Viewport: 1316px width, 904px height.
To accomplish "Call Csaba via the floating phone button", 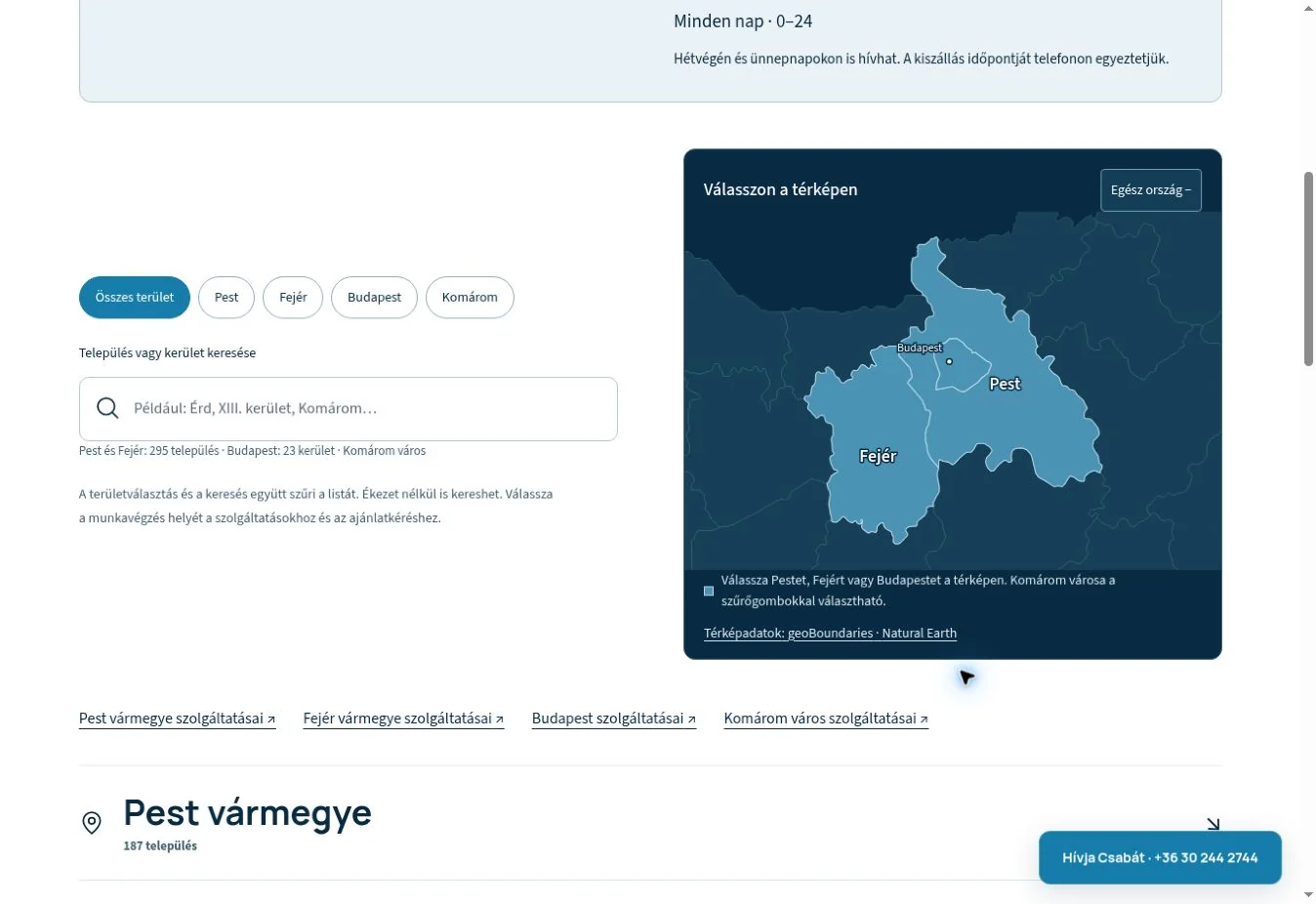I will [1160, 858].
